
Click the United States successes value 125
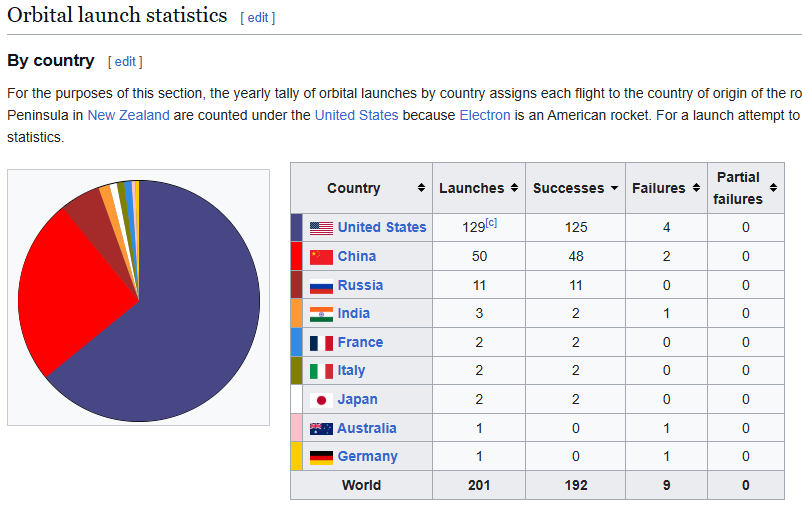tap(576, 228)
